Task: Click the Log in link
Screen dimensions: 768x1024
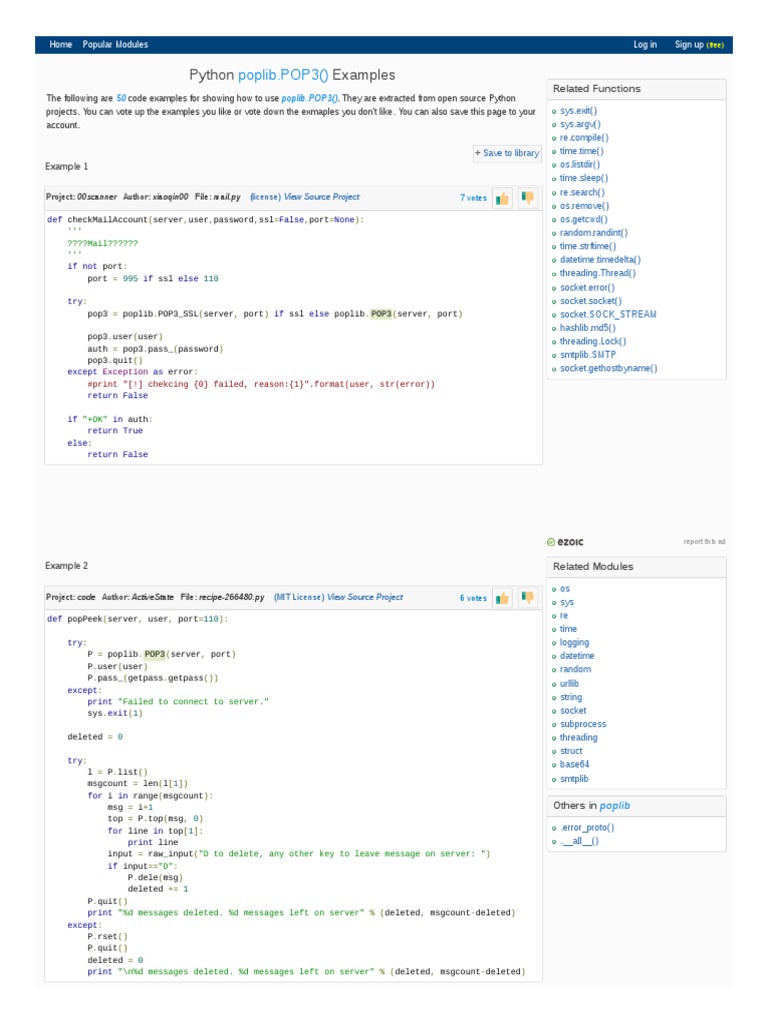Action: (x=645, y=45)
